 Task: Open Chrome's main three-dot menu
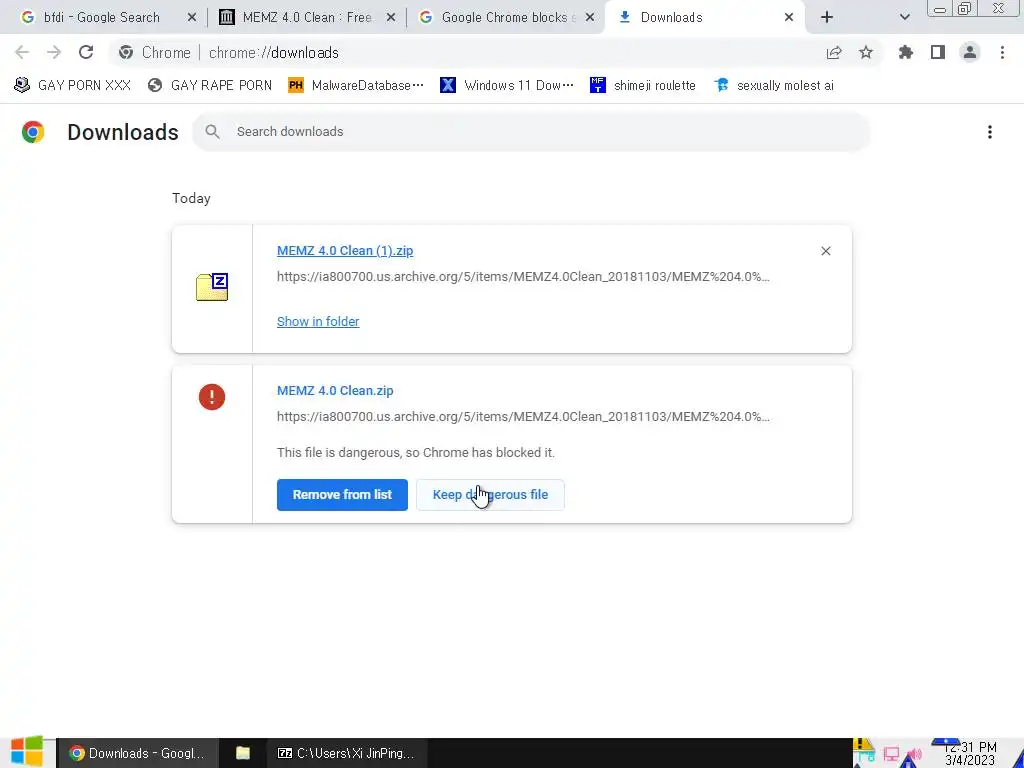[1002, 52]
